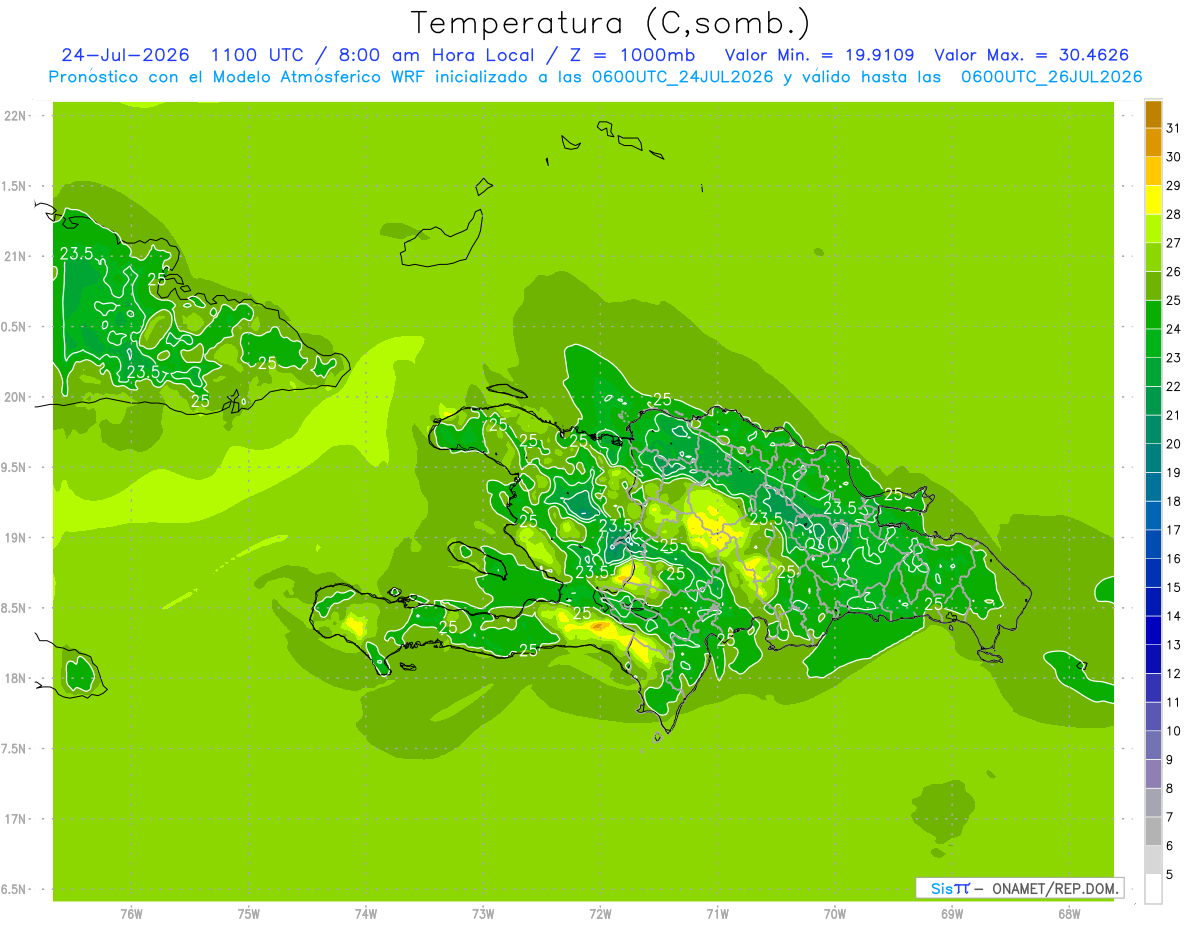This screenshot has width=1200, height=927.
Task: Click the "8" color bar label
Action: click(x=1170, y=788)
